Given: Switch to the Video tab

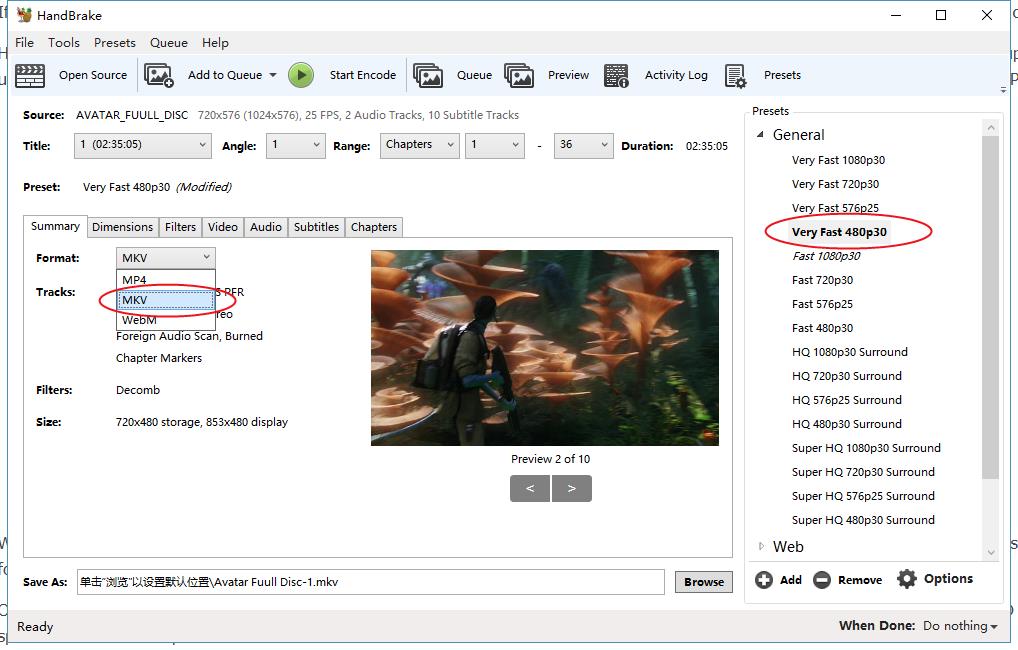Looking at the screenshot, I should pyautogui.click(x=223, y=227).
